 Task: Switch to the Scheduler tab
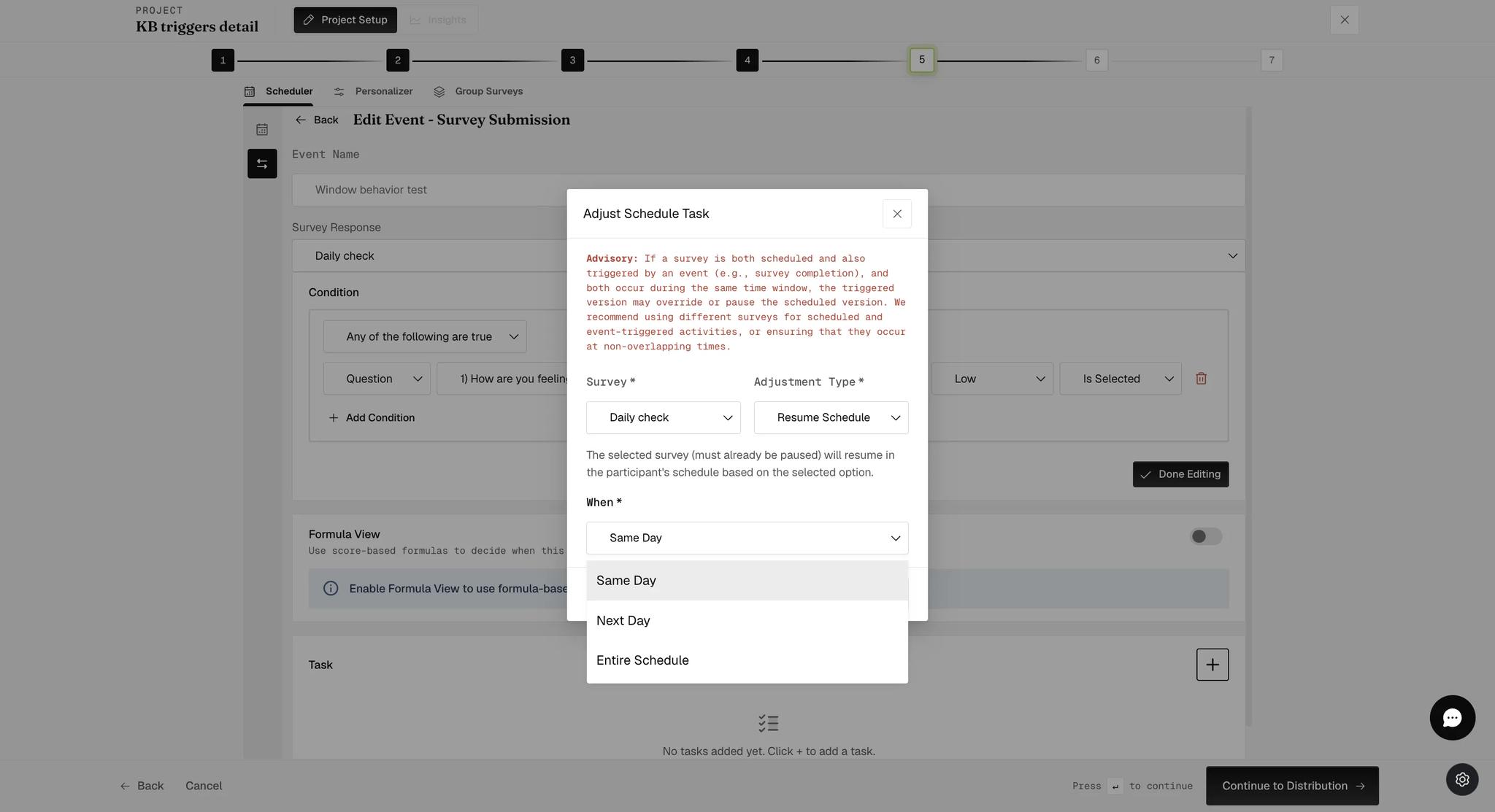[x=278, y=91]
